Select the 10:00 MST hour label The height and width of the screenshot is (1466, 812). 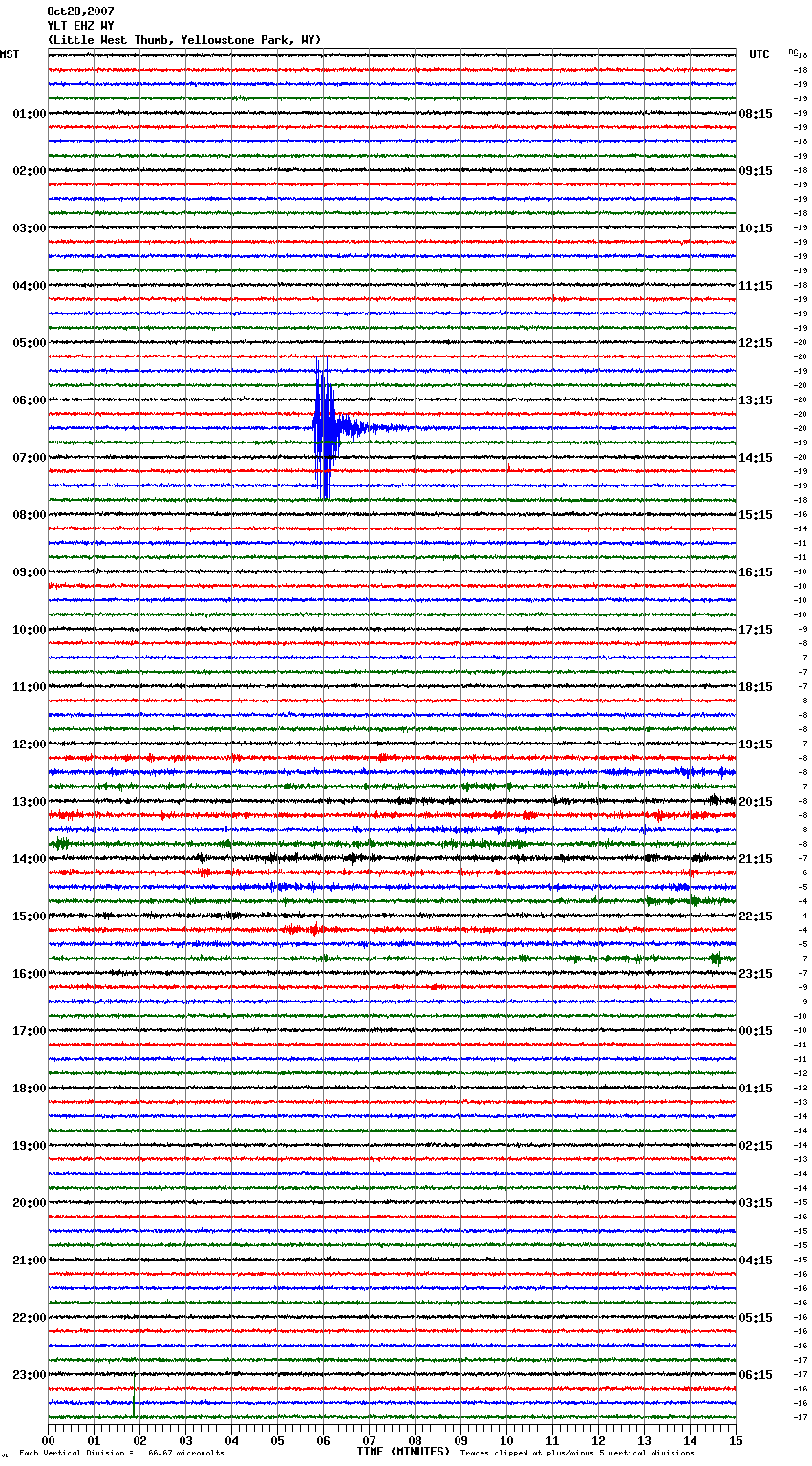[29, 630]
